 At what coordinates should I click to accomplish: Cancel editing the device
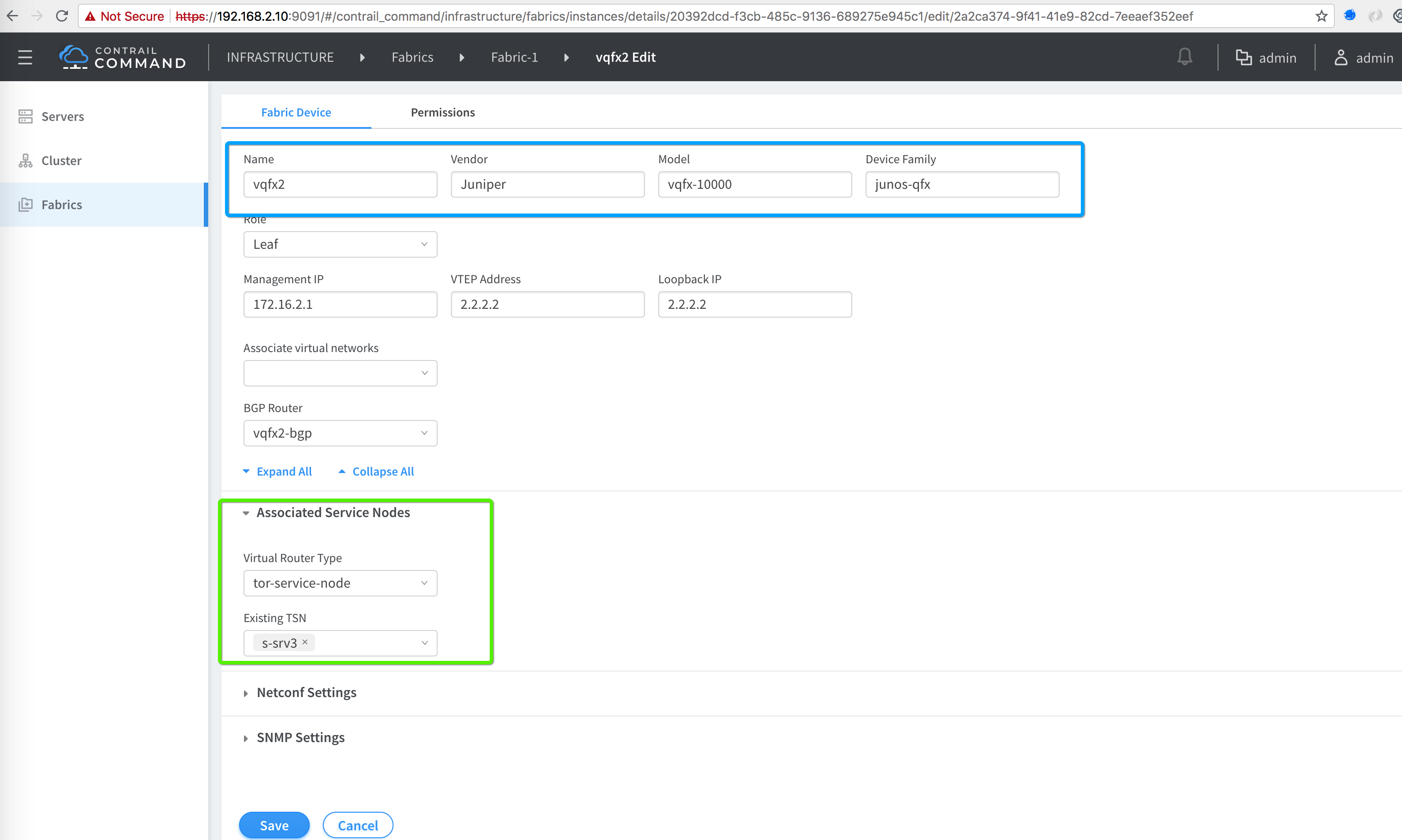358,825
